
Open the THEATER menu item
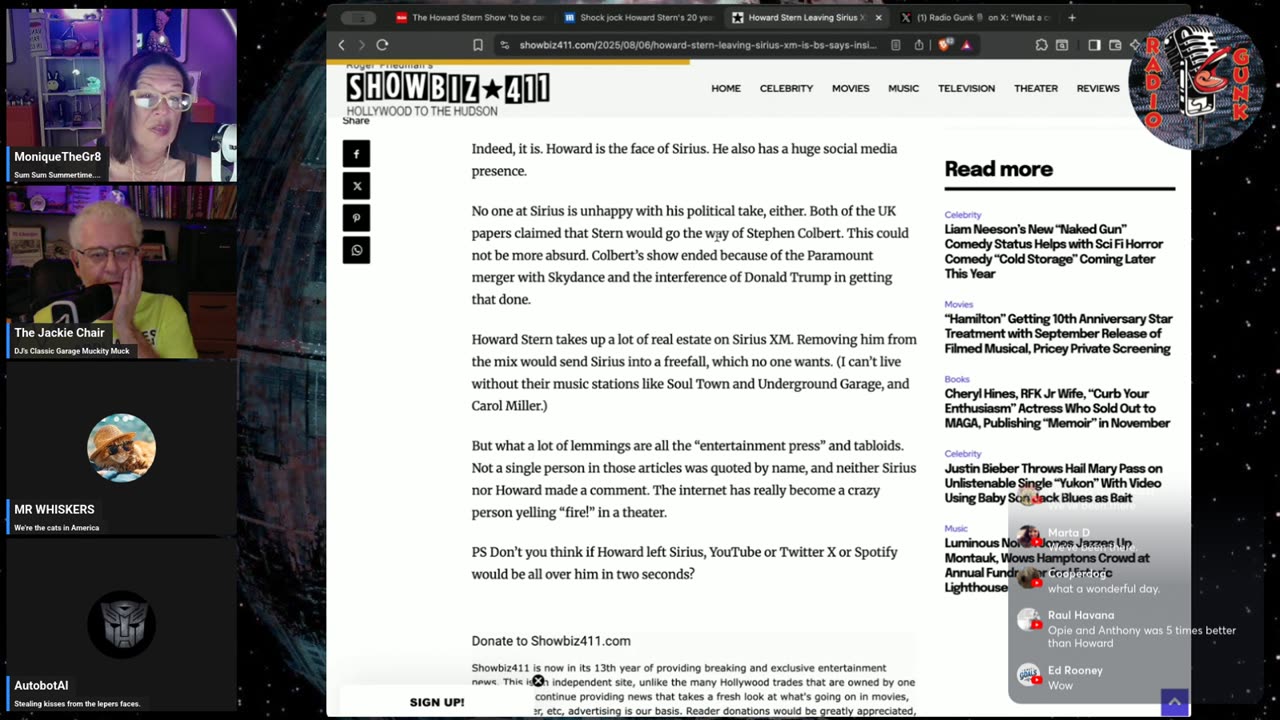(1036, 88)
